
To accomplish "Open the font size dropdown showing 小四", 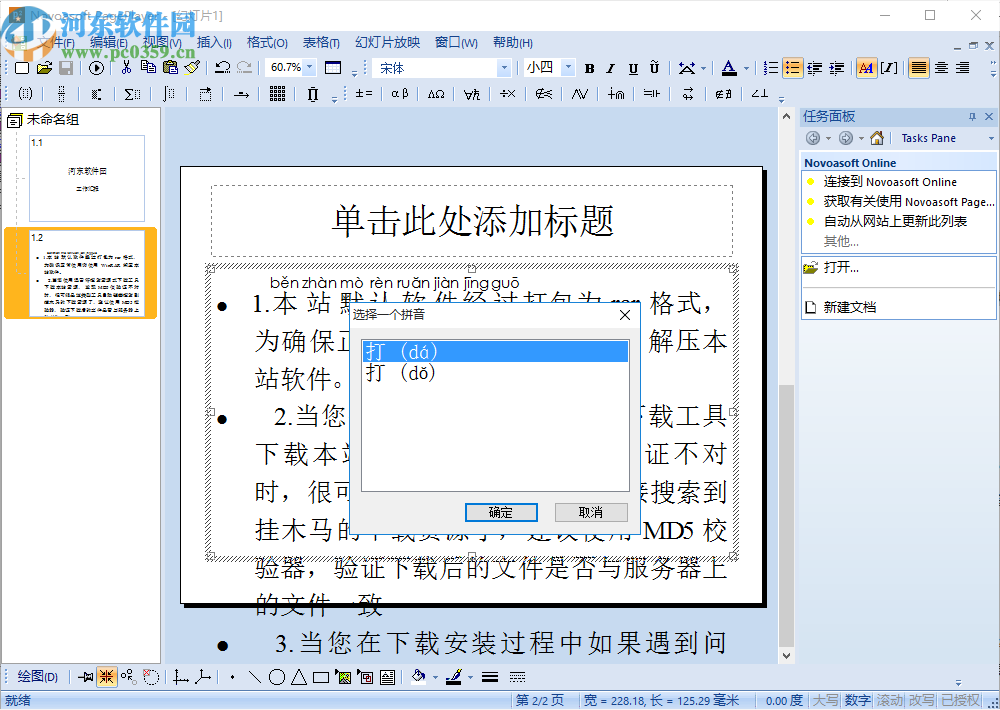I will coord(566,67).
